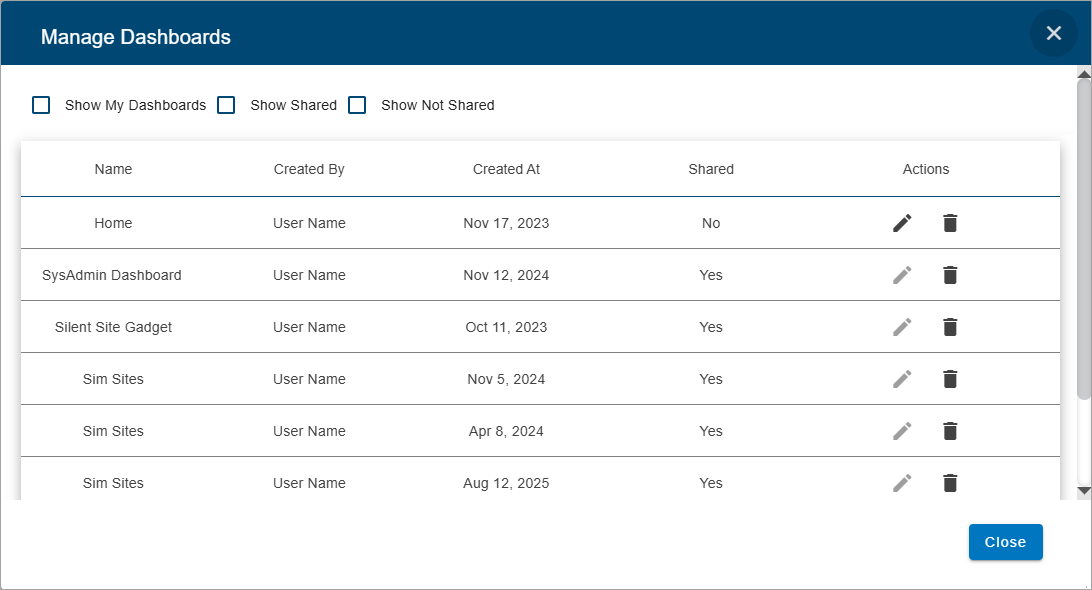1092x590 pixels.
Task: Click the vertical scrollbar thumb
Action: point(1083,240)
